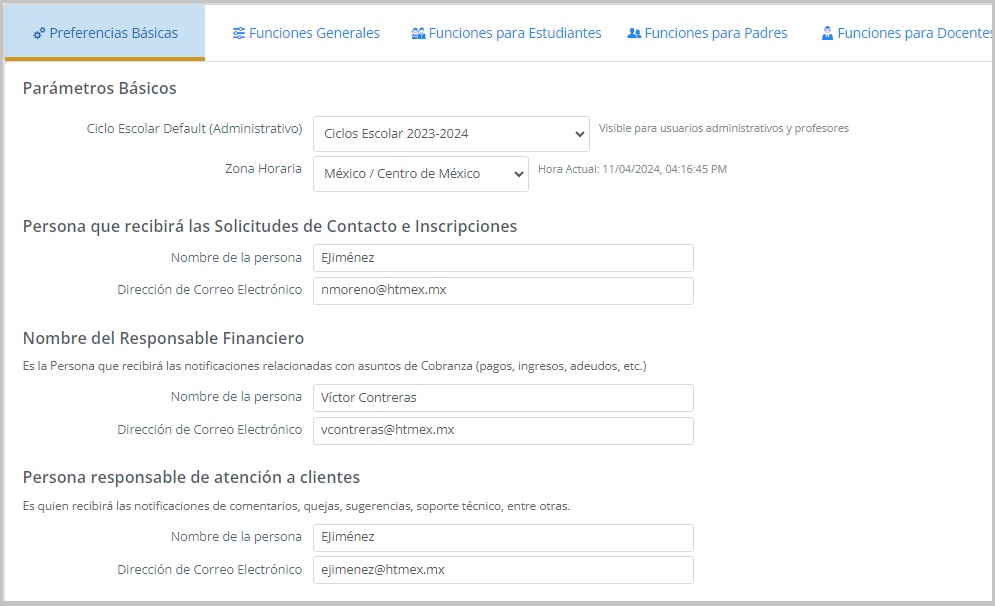The height and width of the screenshot is (606, 995).
Task: Click the parents icon beside Funciones para Padres
Action: tap(634, 33)
